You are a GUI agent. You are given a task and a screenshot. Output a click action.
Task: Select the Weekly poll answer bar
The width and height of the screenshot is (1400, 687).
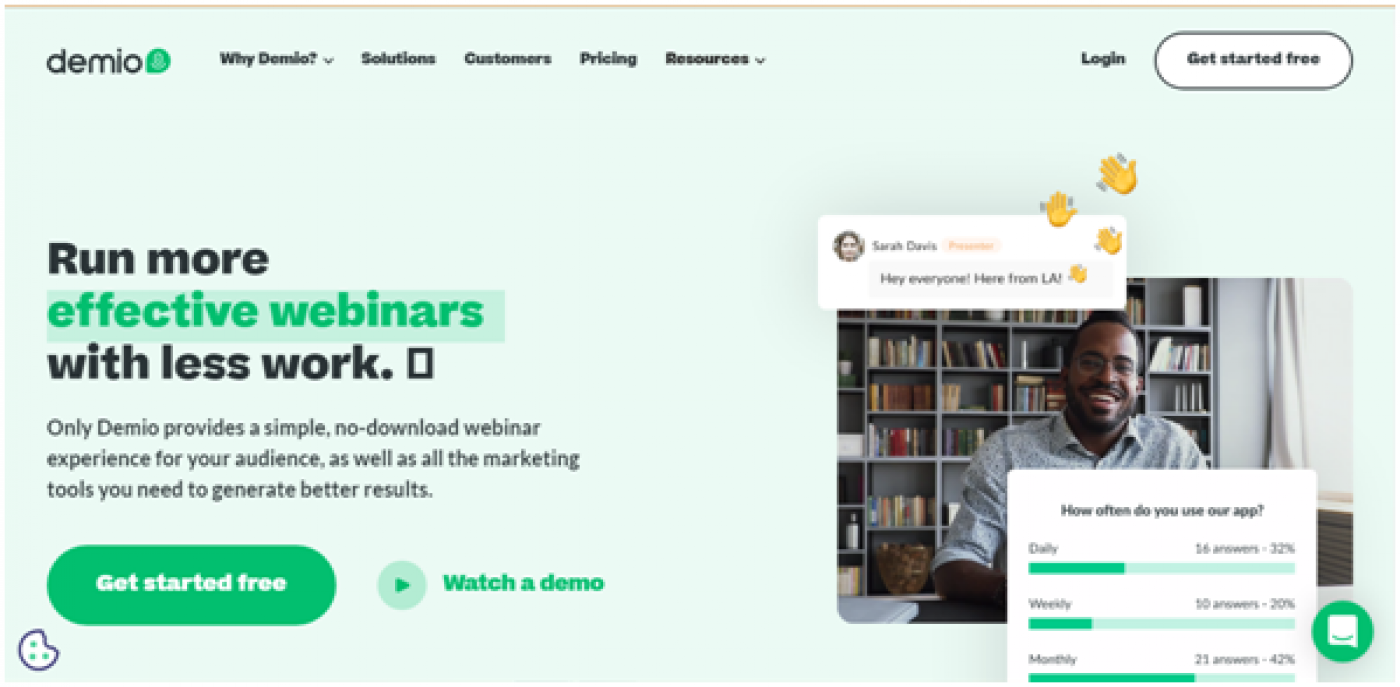tap(1161, 623)
